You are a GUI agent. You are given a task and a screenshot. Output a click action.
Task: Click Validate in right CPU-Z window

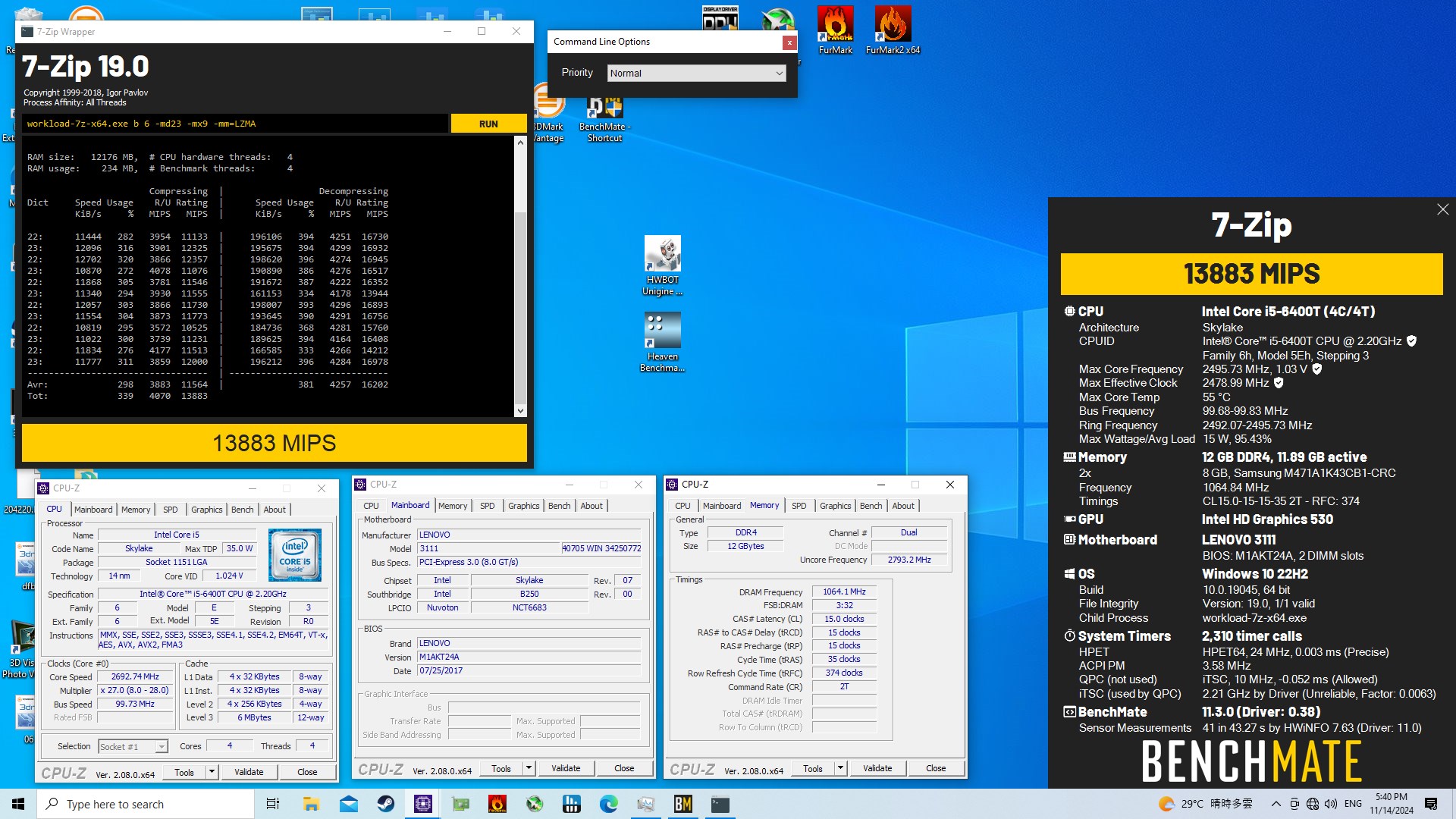877,769
